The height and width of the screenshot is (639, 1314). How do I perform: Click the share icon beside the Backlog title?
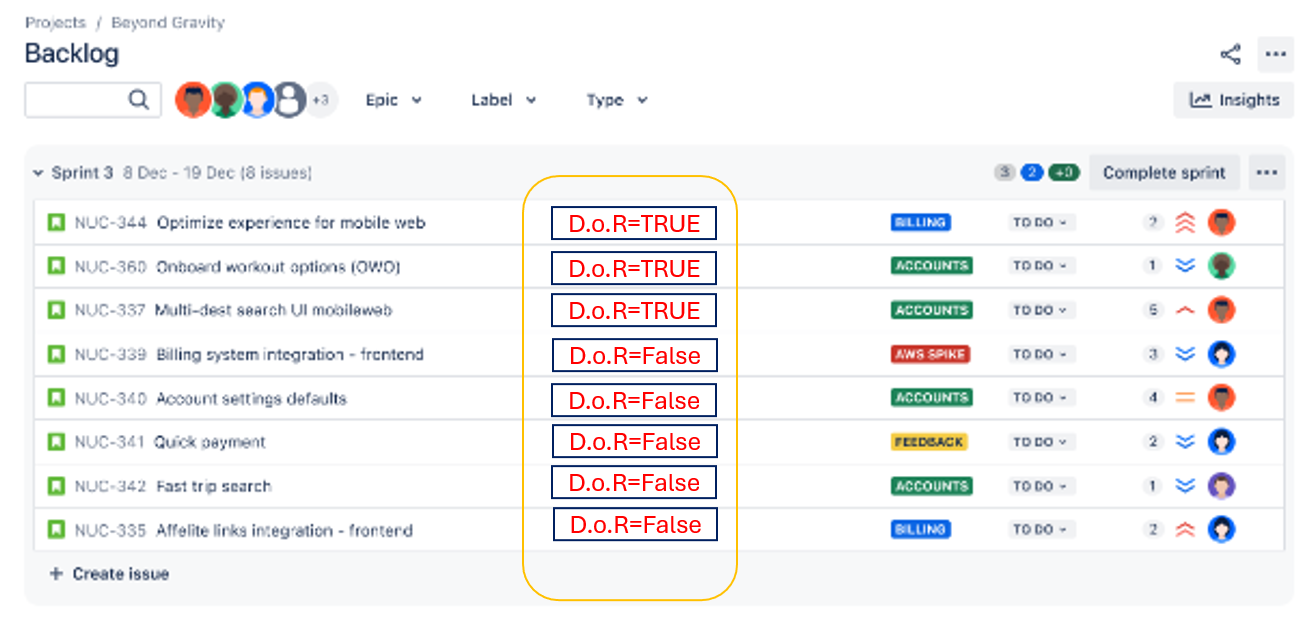[1230, 54]
